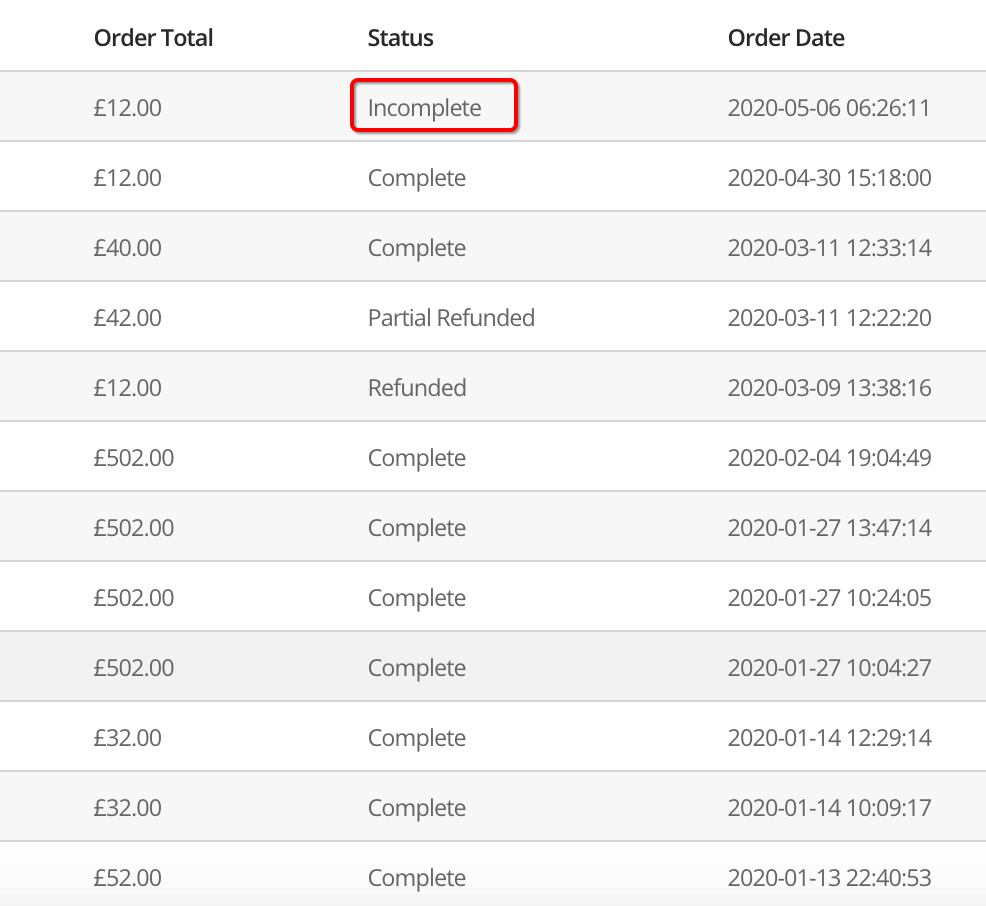This screenshot has height=906, width=986.
Task: Click the £52.00 order total
Action: click(x=128, y=878)
